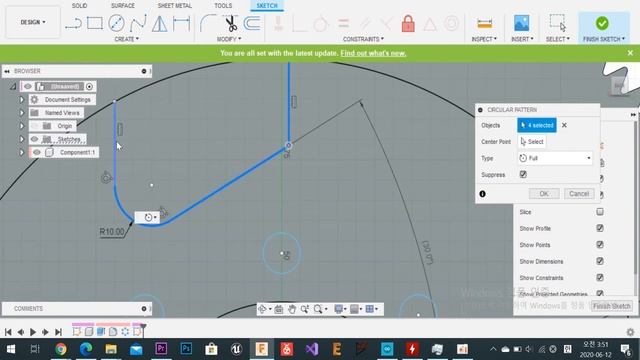Image resolution: width=640 pixels, height=360 pixels.
Task: Apply the Concentric constraint
Action: click(451, 23)
